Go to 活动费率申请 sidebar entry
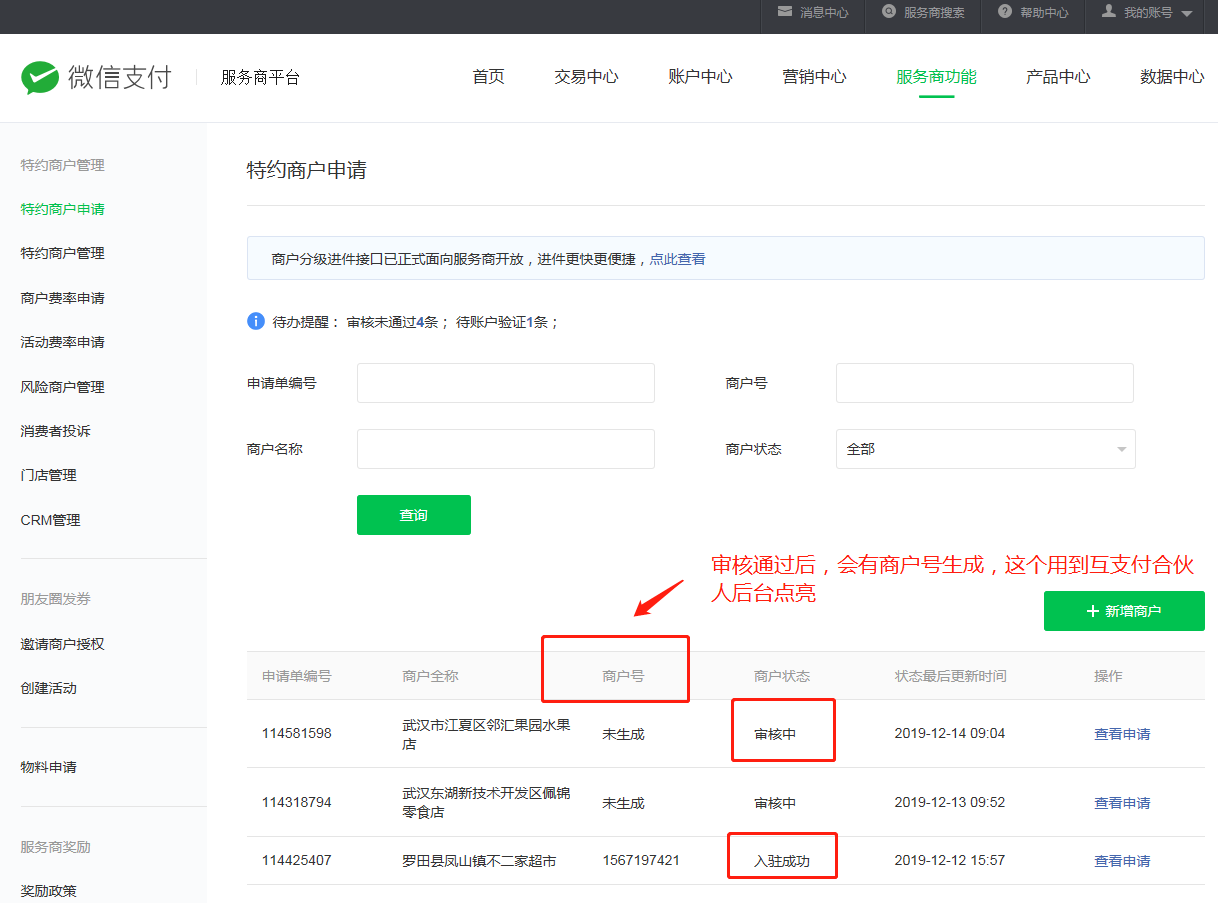1218x903 pixels. (62, 342)
